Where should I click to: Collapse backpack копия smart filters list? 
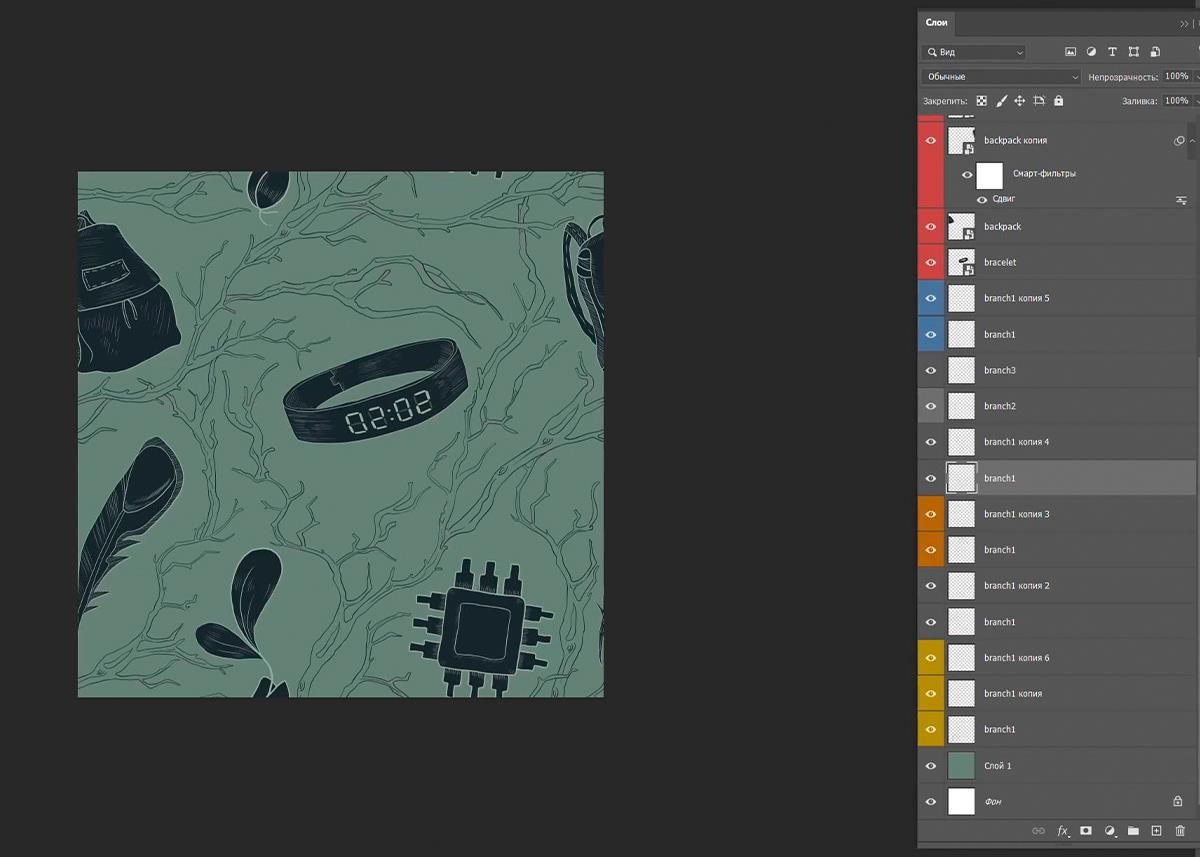1192,141
